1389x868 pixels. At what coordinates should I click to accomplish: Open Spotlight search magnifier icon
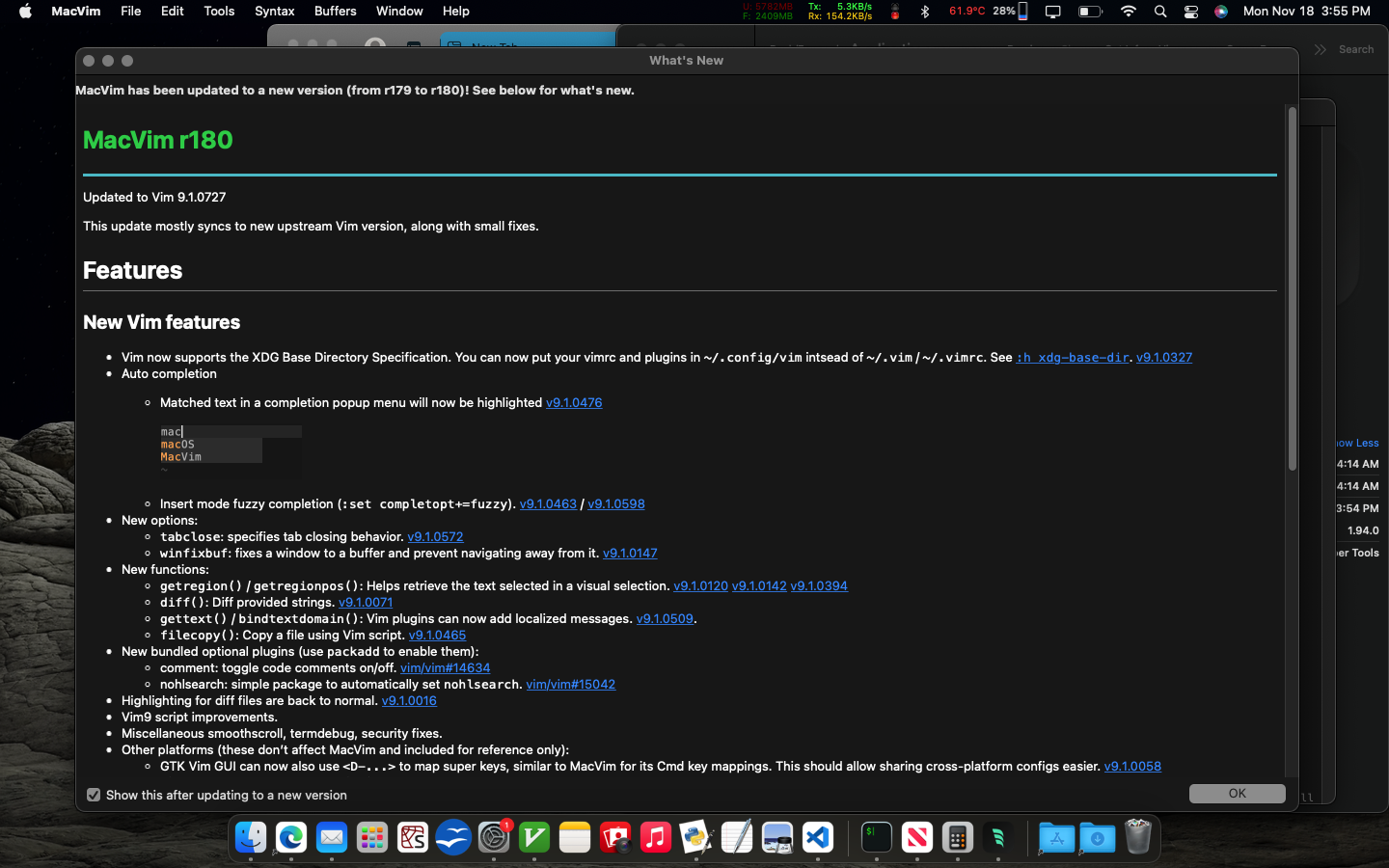pyautogui.click(x=1160, y=12)
